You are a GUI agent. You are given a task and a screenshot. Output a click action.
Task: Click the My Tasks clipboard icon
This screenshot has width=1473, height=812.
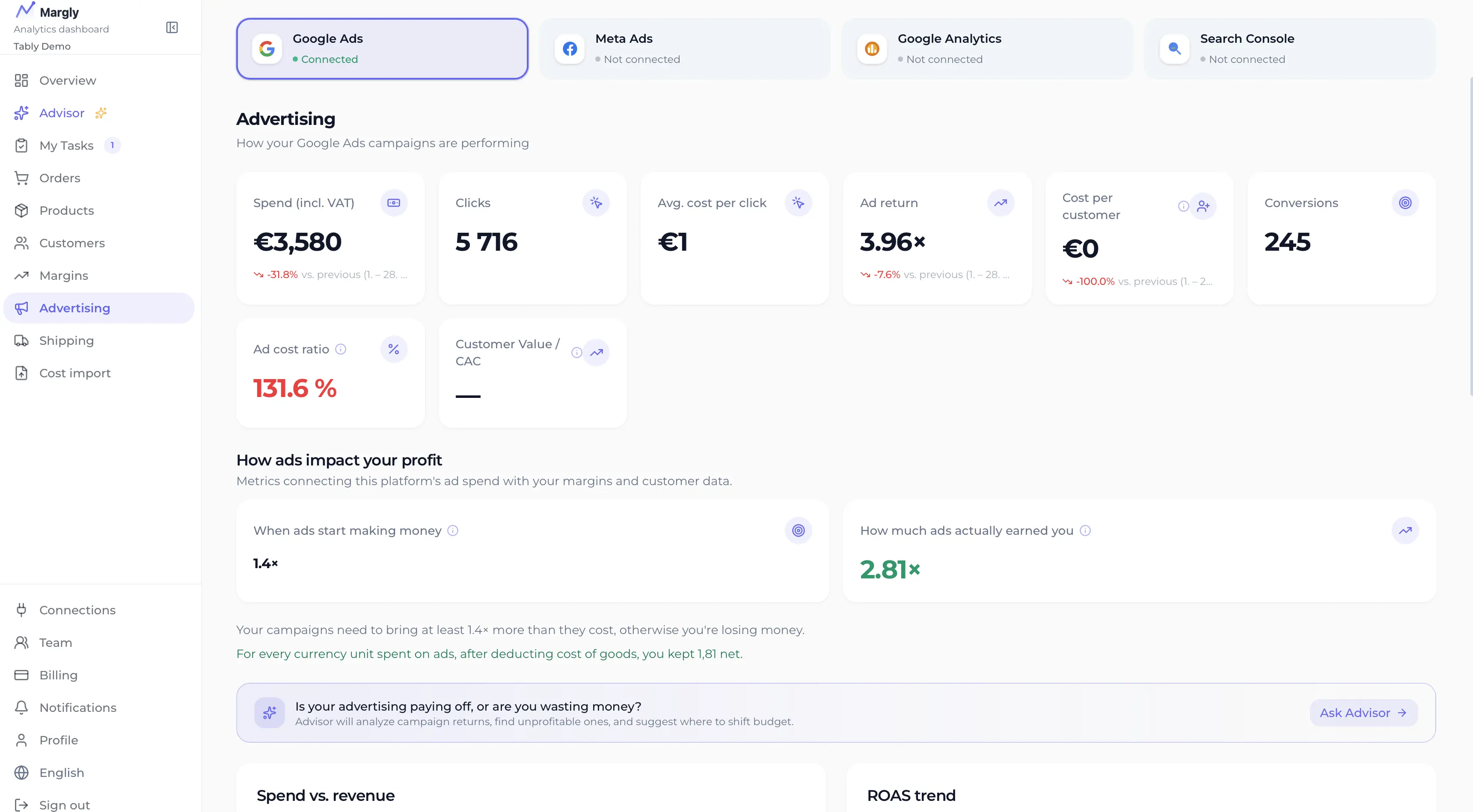(x=21, y=146)
